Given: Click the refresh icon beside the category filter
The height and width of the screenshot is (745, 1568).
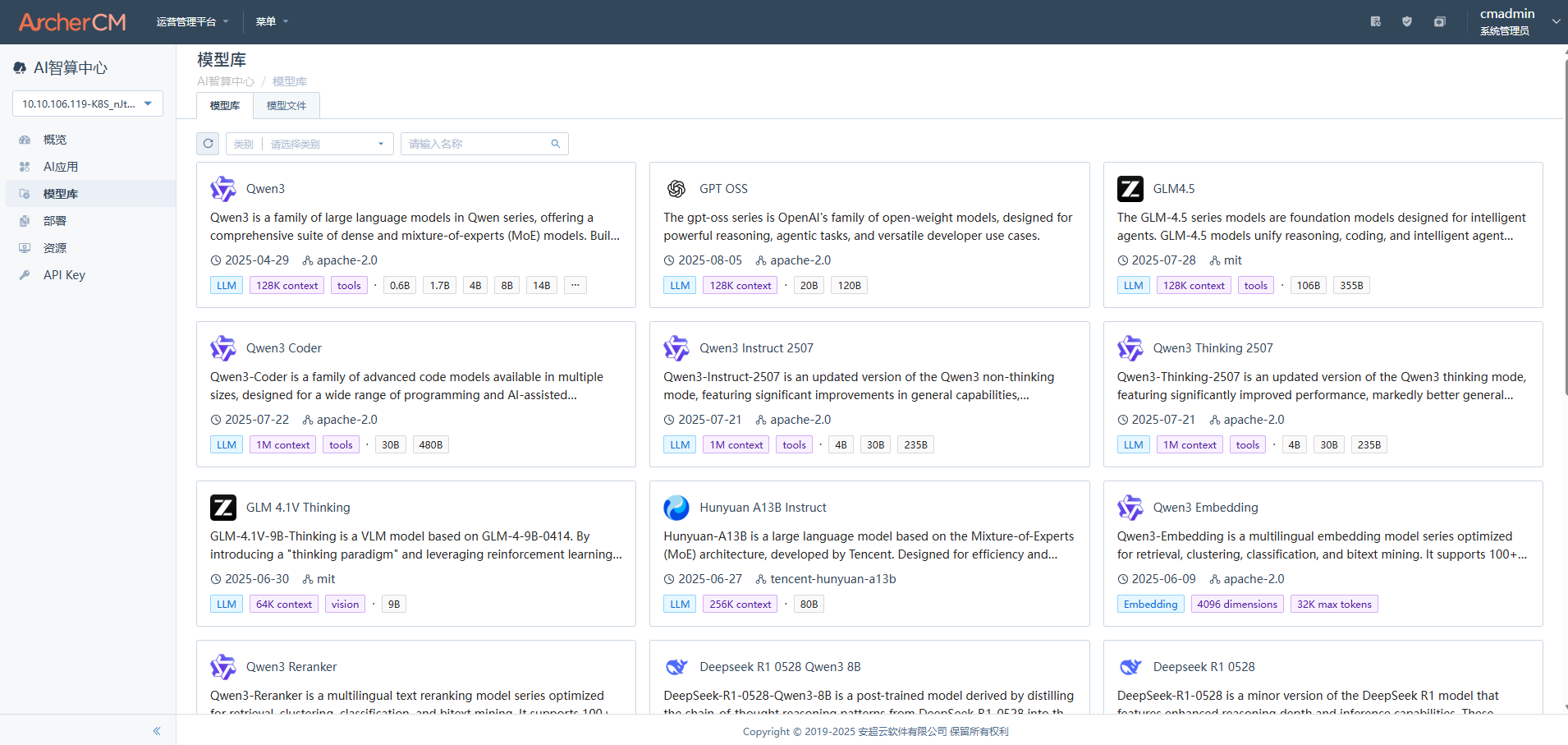Looking at the screenshot, I should pos(208,144).
